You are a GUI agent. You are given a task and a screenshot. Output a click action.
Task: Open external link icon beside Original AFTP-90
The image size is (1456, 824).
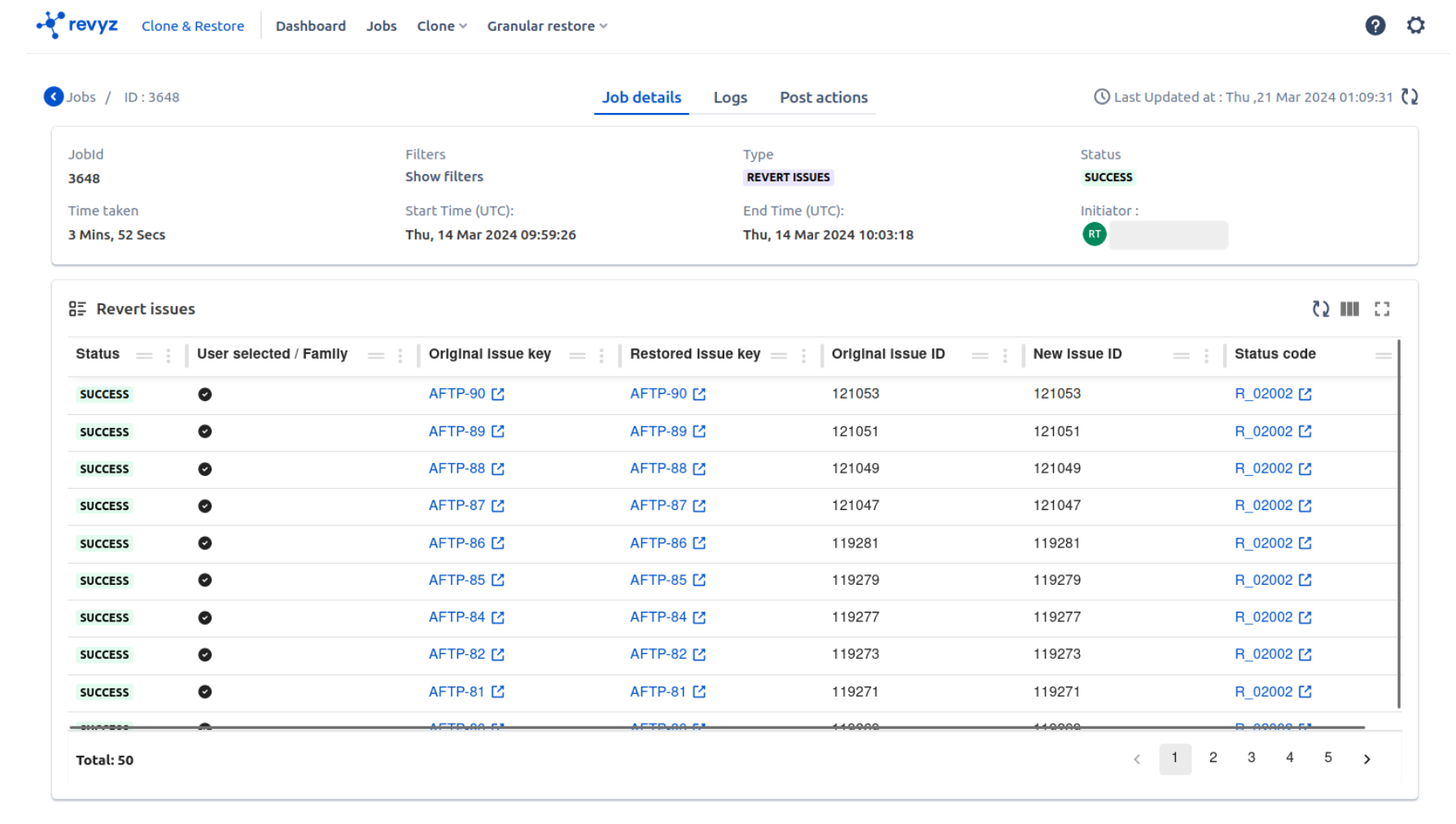[x=498, y=395]
